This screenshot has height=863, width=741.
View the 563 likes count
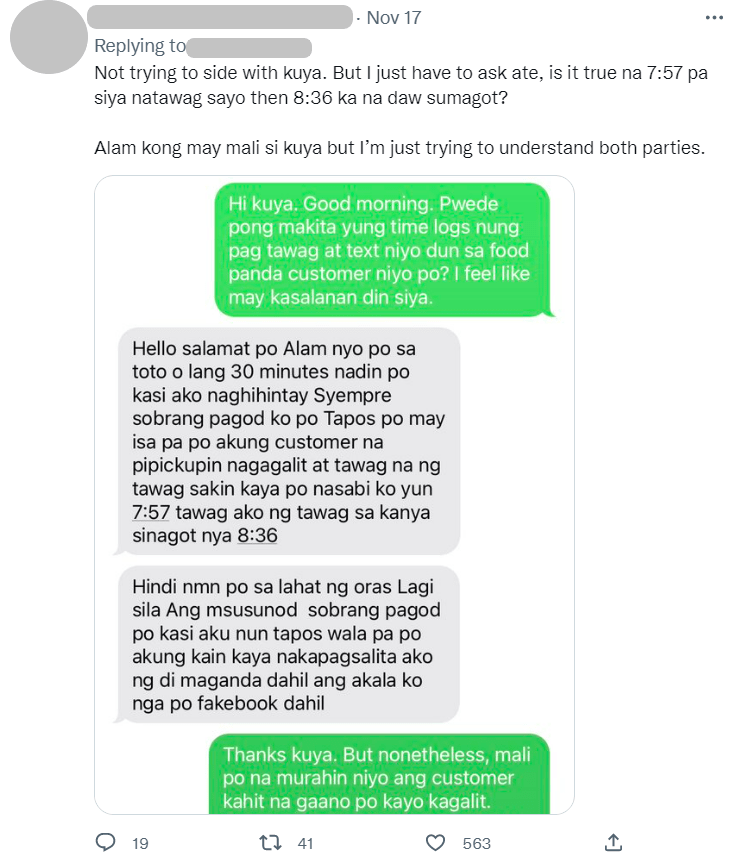(476, 843)
